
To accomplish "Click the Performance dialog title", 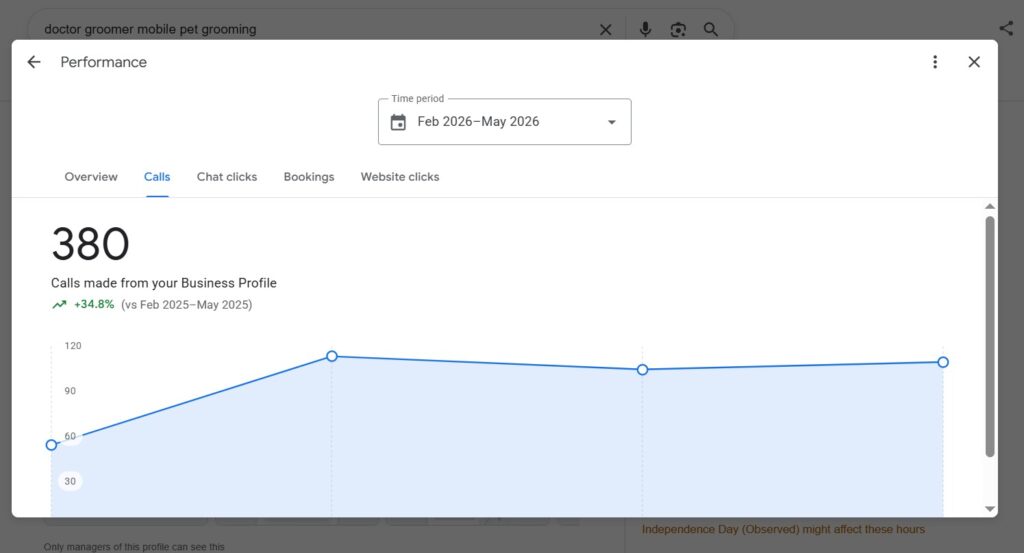I will pos(103,62).
